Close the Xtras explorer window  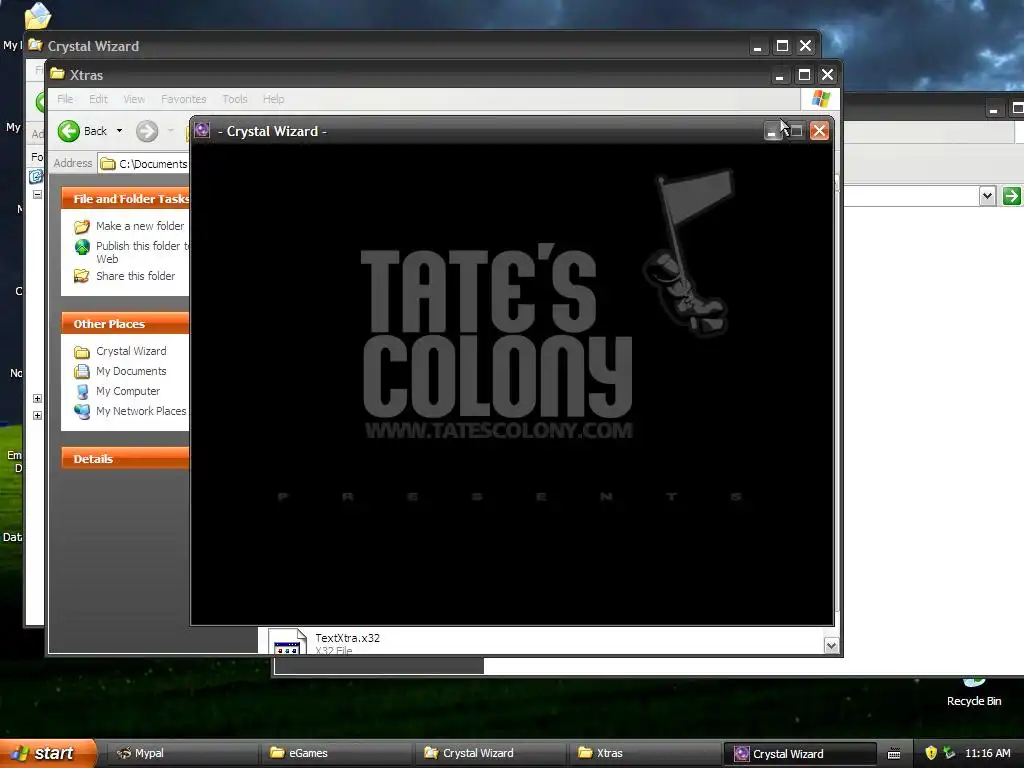tap(827, 75)
